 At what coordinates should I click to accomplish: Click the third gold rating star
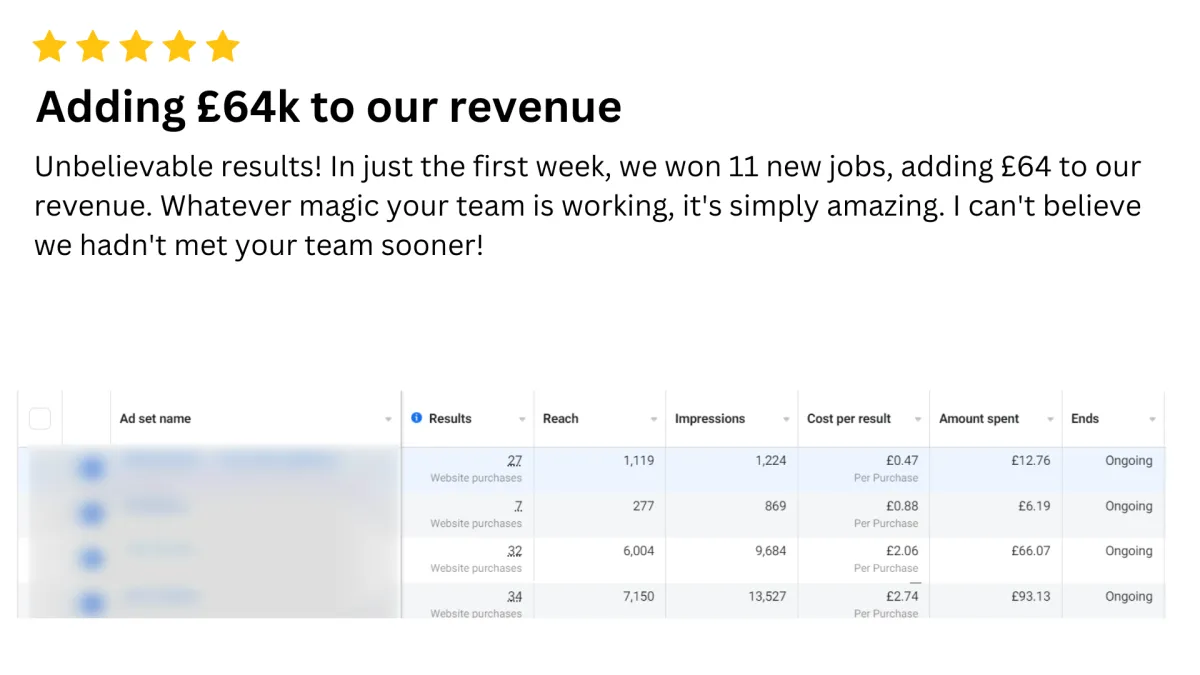coord(135,46)
